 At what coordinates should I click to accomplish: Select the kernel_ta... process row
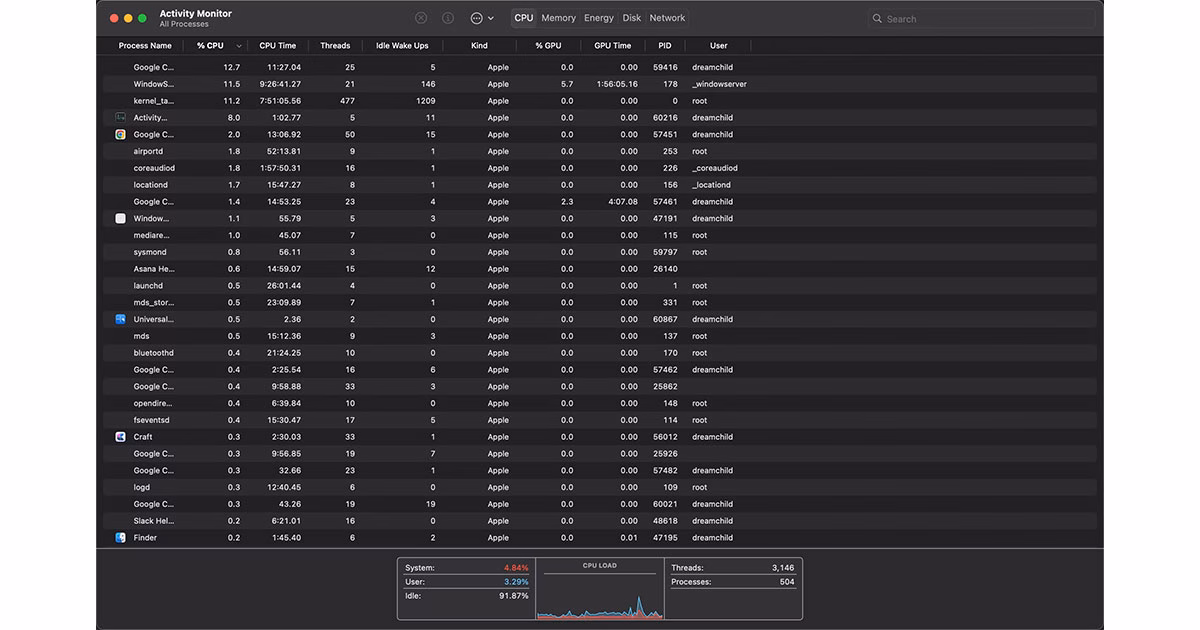tap(600, 101)
